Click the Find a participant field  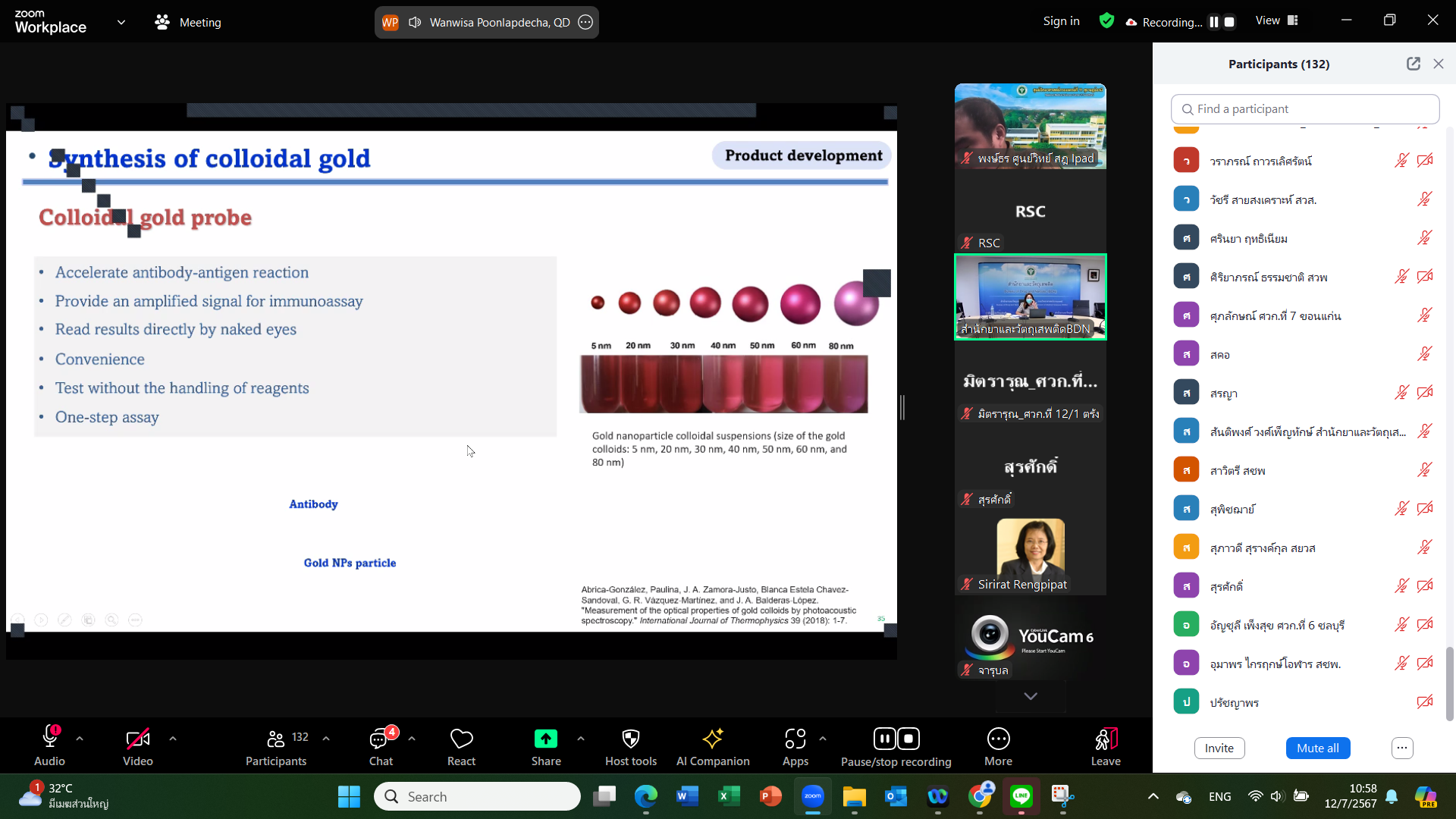pos(1304,109)
